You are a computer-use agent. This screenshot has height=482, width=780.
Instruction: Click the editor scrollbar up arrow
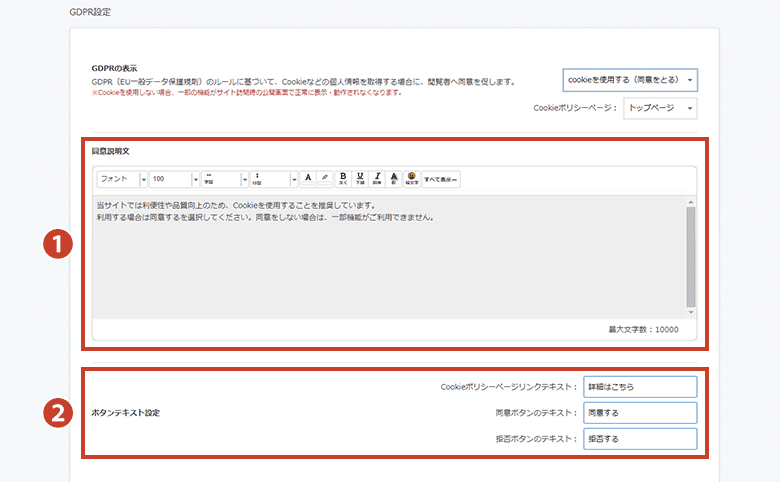pyautogui.click(x=690, y=203)
